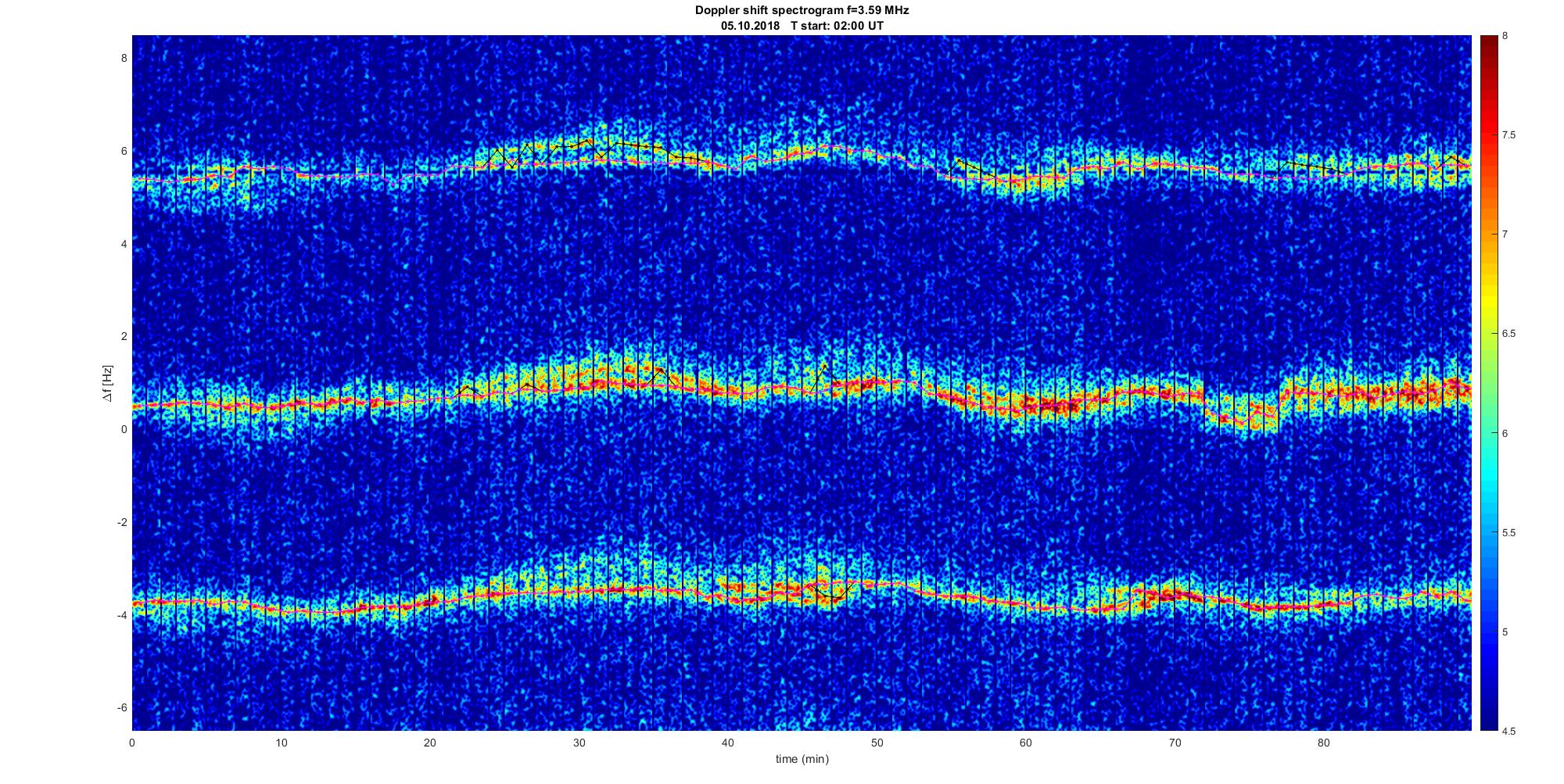Click y-axis tick label -6
The width and height of the screenshot is (1564, 784).
pos(120,708)
